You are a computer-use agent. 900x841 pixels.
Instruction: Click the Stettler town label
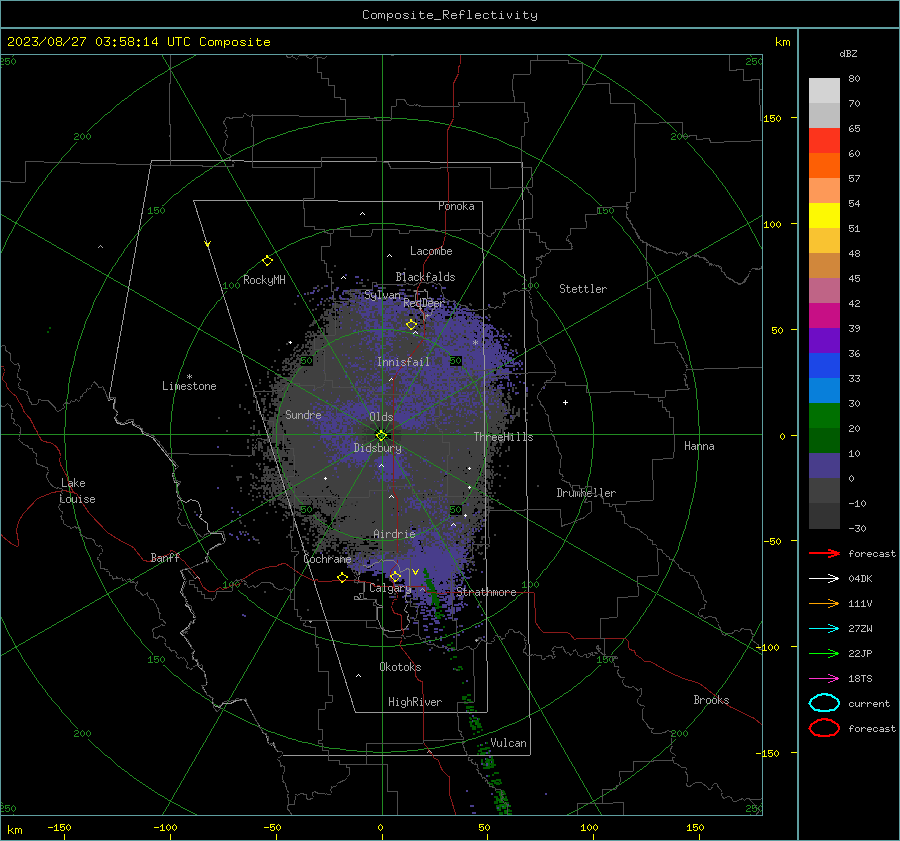click(x=583, y=289)
